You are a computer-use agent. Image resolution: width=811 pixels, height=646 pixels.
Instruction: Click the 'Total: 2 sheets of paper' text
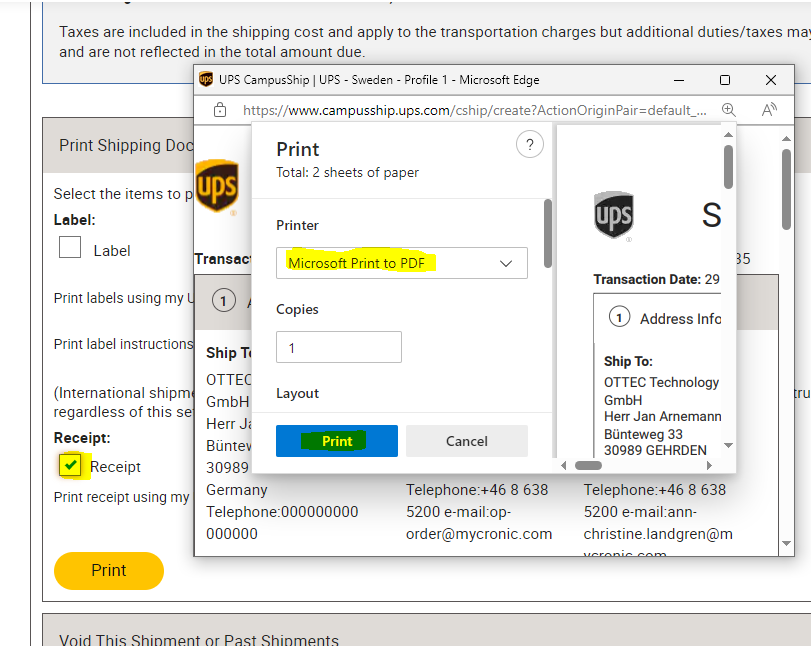347,172
